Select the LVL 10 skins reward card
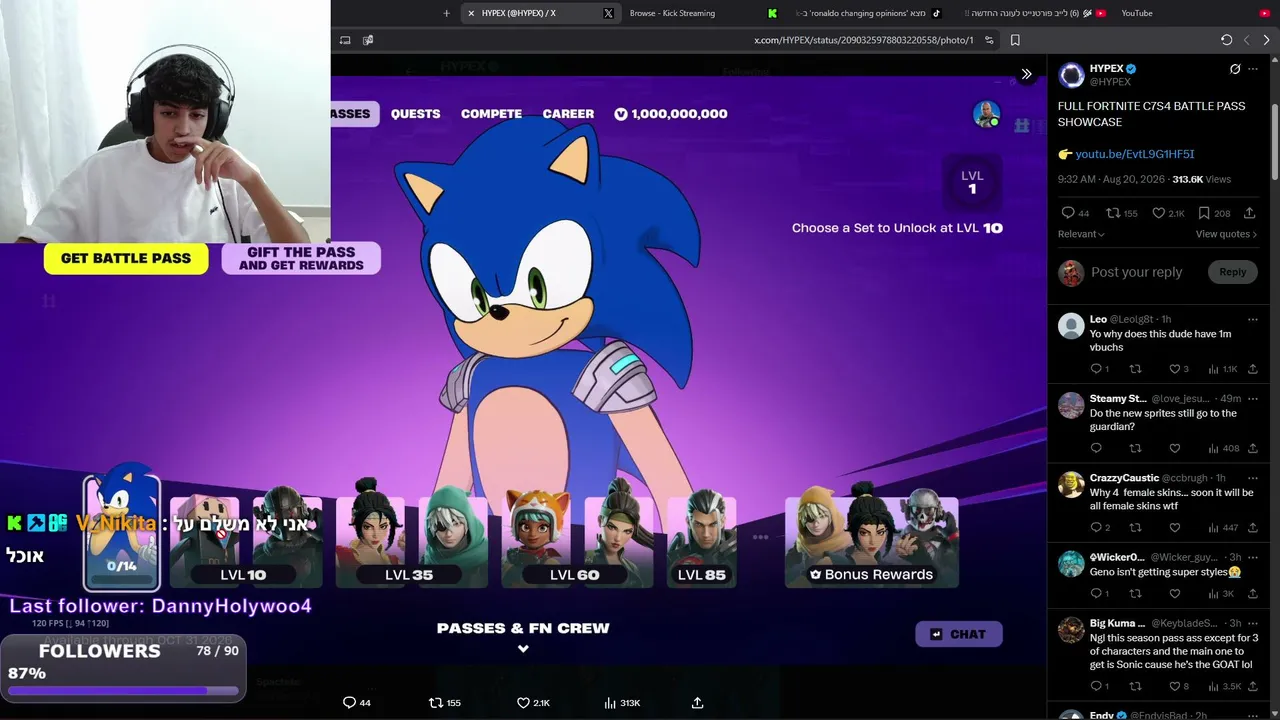 point(246,541)
